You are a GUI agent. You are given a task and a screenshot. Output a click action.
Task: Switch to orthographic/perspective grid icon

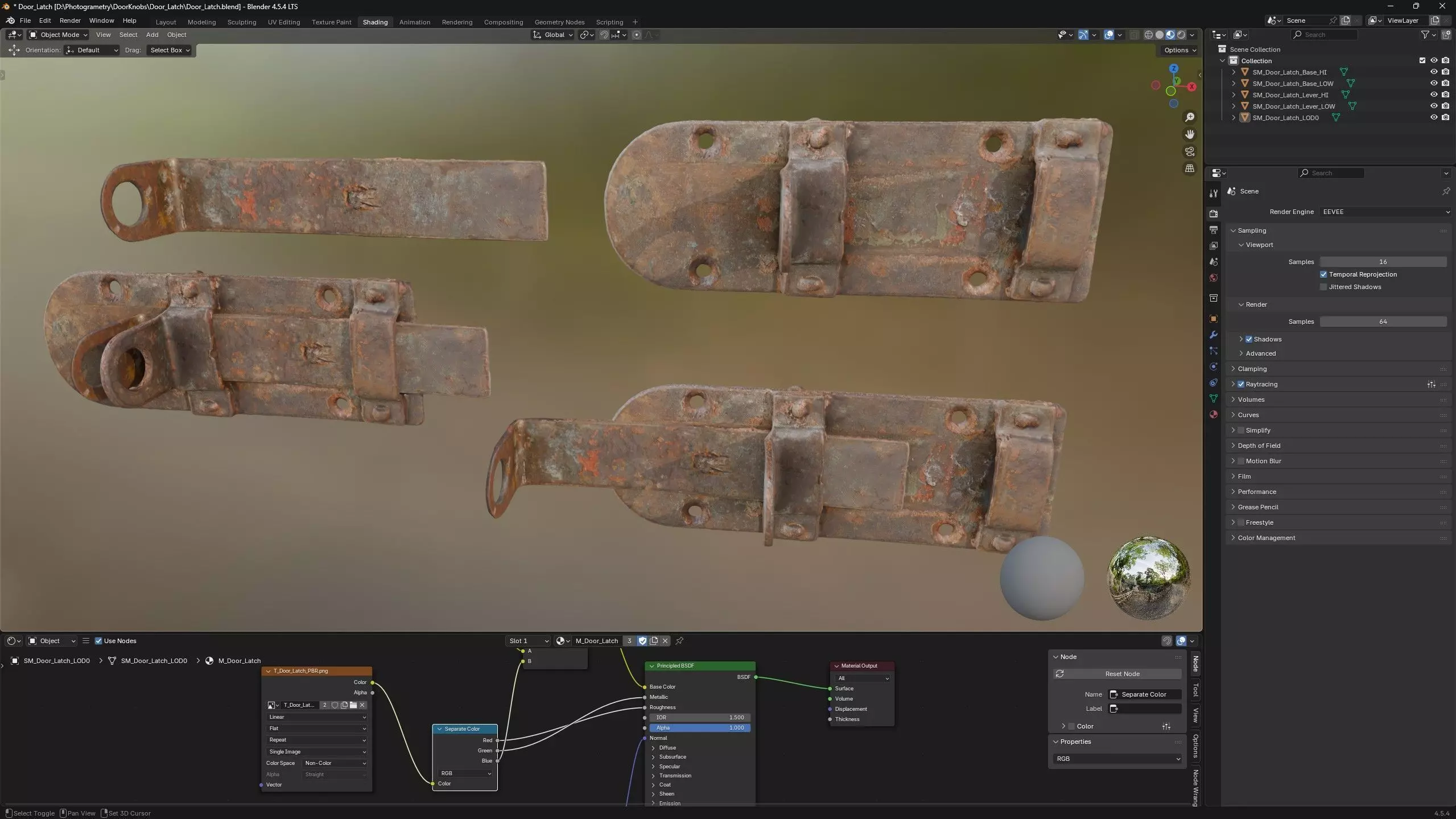(x=1189, y=168)
